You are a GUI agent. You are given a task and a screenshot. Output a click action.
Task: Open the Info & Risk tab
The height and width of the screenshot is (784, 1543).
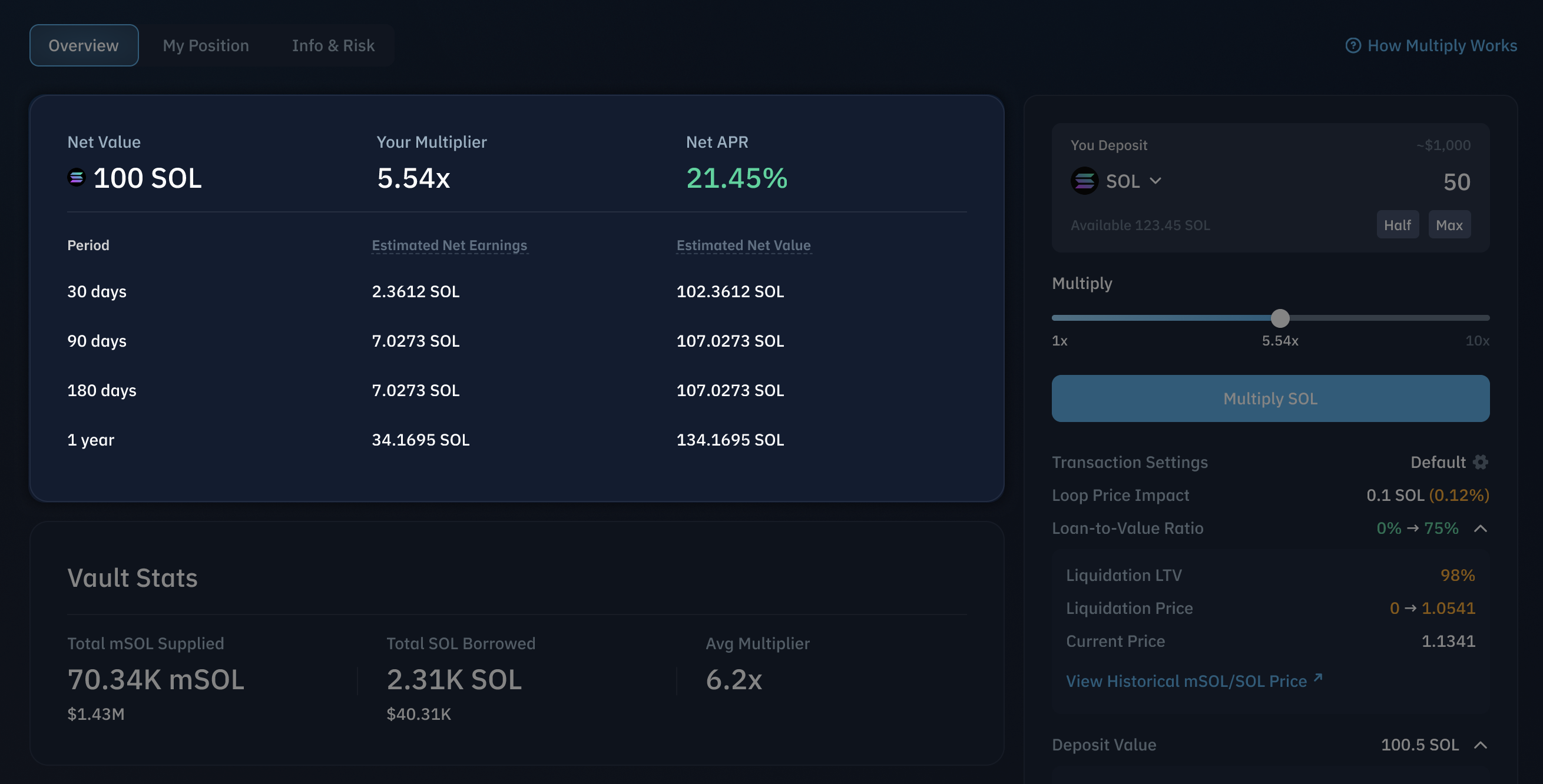click(333, 45)
